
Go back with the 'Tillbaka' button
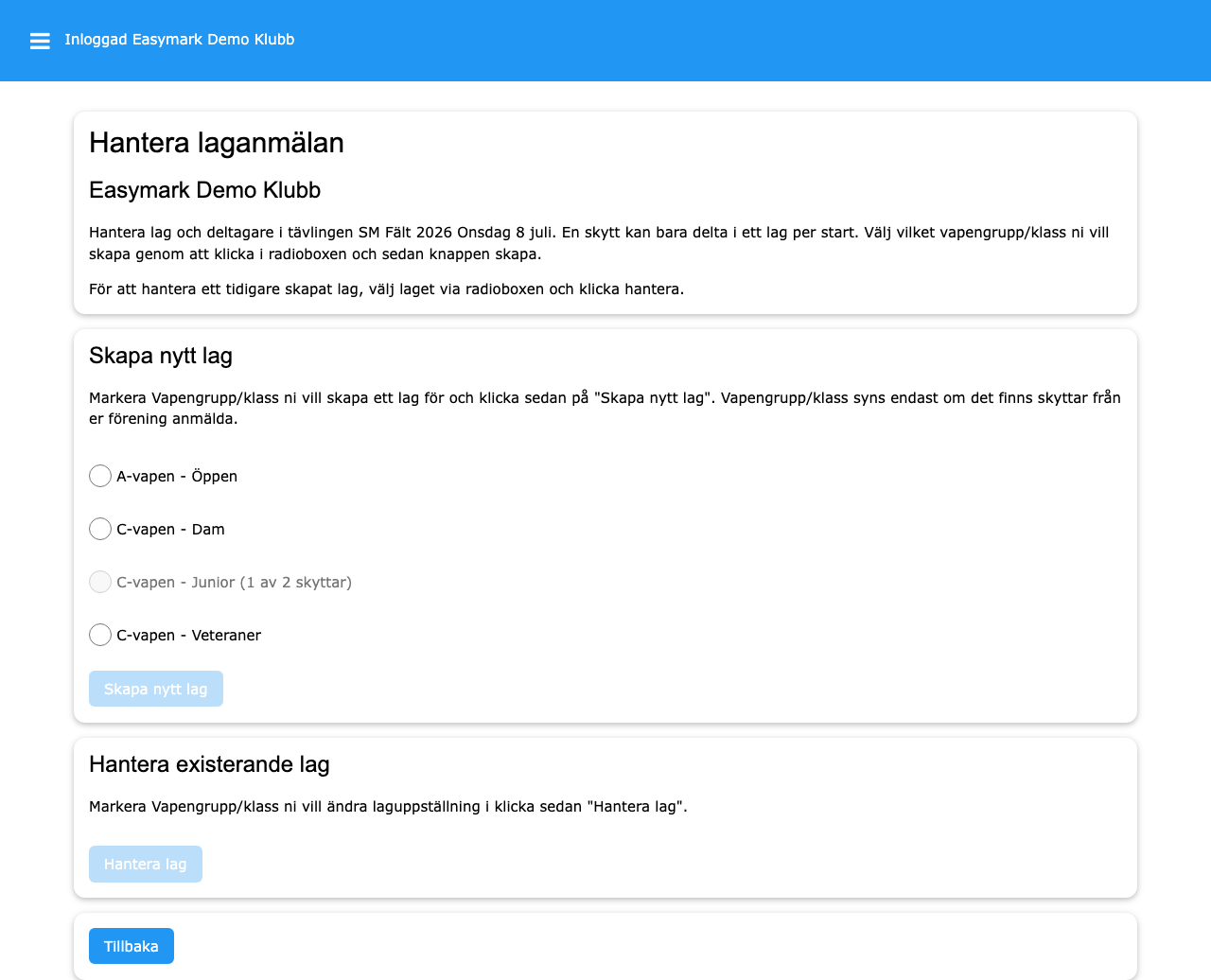(x=132, y=946)
